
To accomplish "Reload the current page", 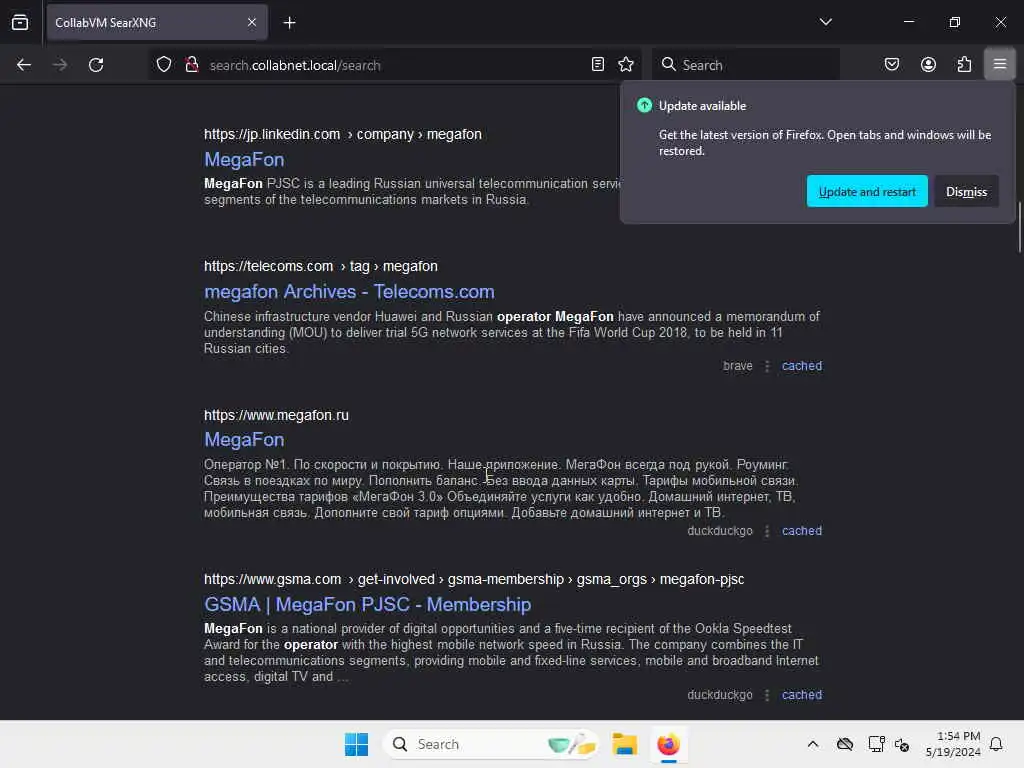I will 96,65.
